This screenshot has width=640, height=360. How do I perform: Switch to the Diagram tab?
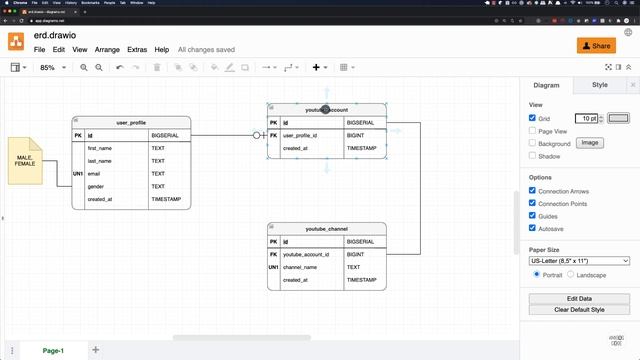pos(547,85)
